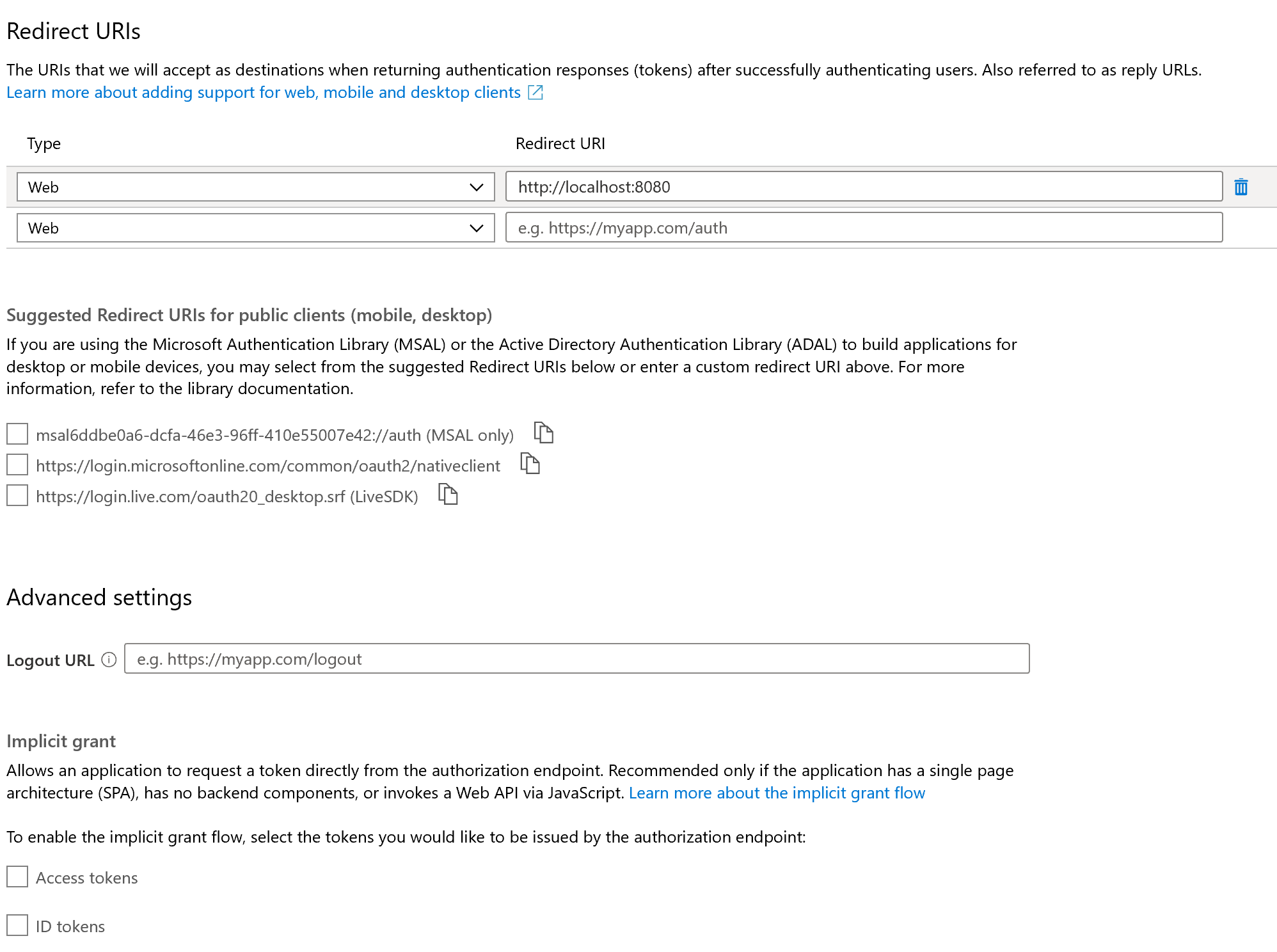The width and height of the screenshot is (1277, 952).
Task: Select the Web text in the first Type selector
Action: click(x=44, y=187)
